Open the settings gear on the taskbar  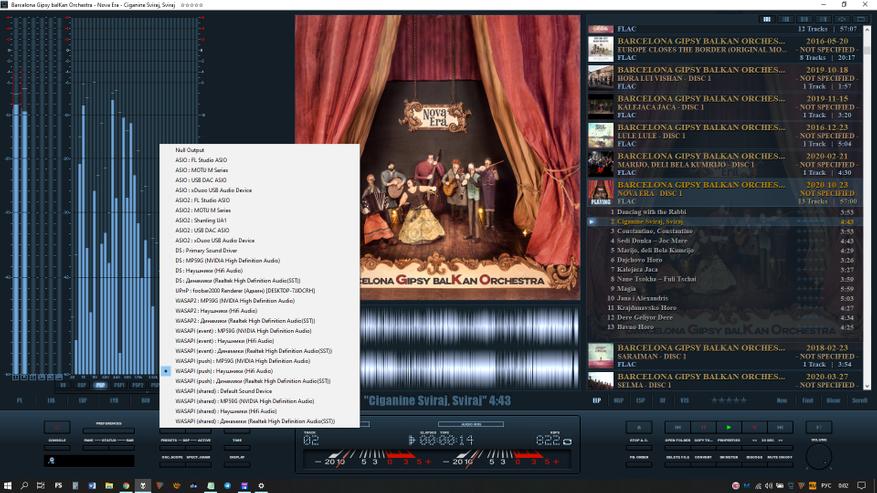(261, 486)
